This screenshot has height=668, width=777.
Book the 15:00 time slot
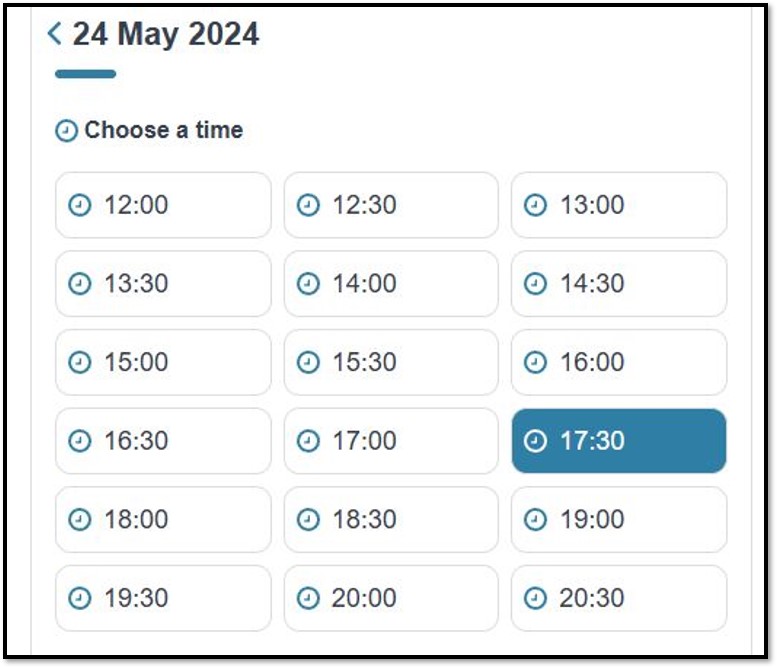pos(163,362)
